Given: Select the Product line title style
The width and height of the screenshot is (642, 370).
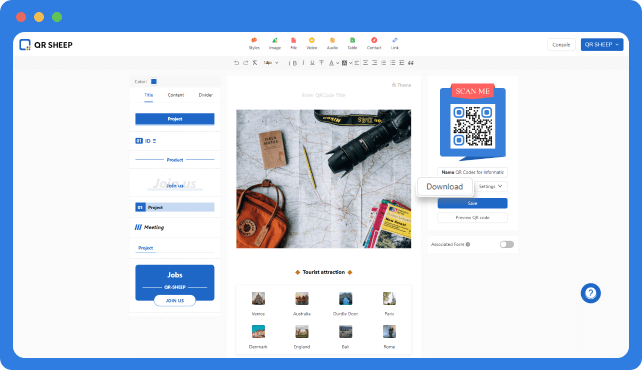Looking at the screenshot, I should pos(175,160).
